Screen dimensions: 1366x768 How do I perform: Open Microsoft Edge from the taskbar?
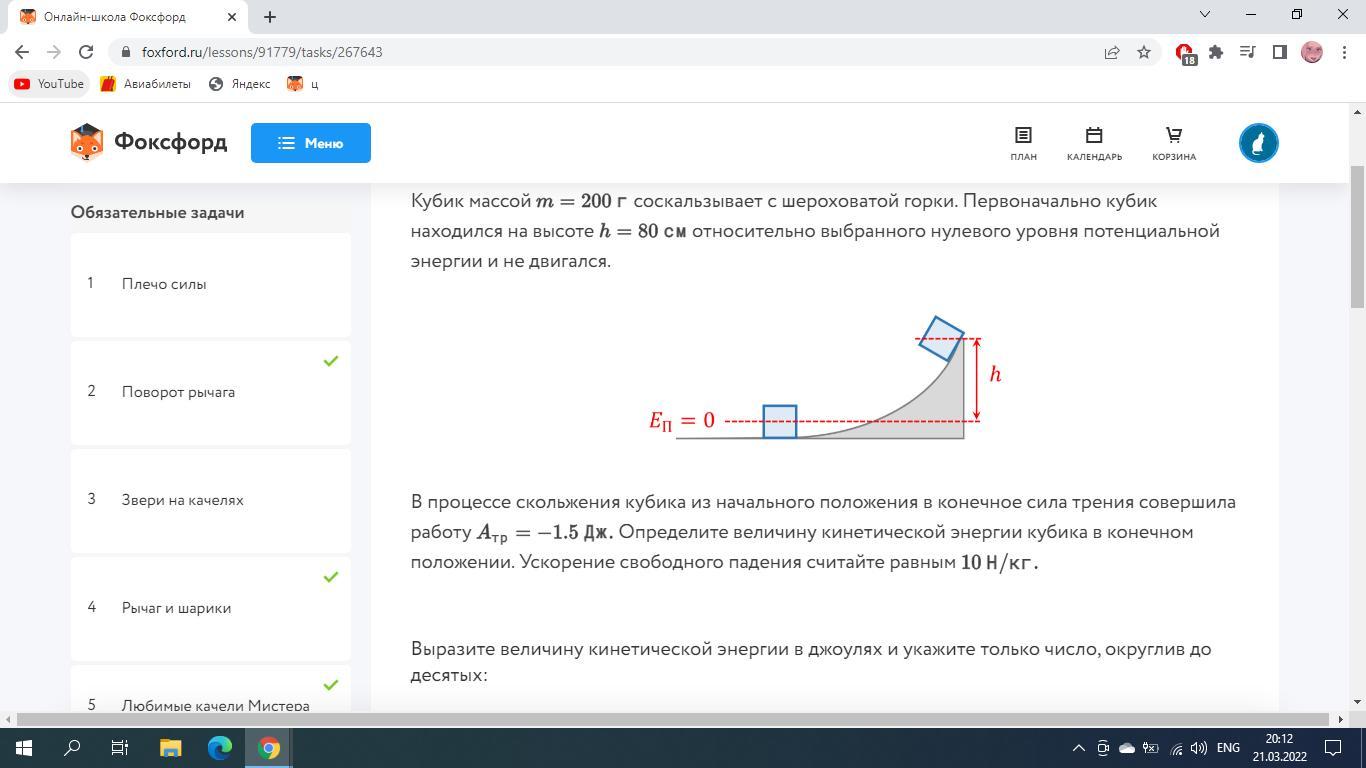pos(220,748)
